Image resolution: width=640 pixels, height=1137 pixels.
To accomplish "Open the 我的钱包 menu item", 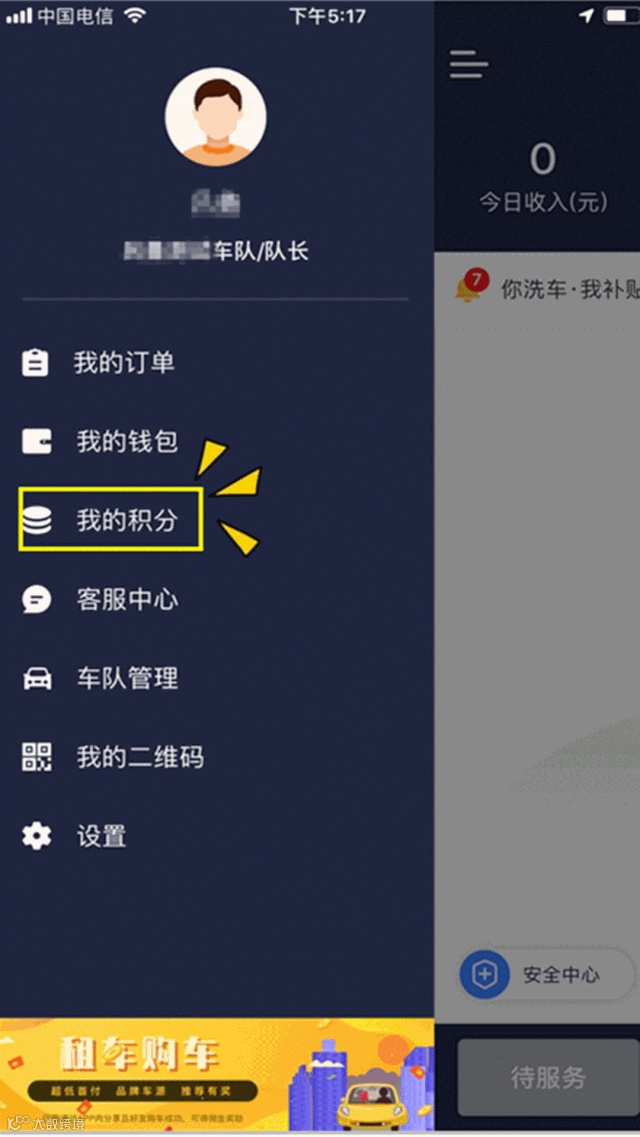I will click(x=127, y=441).
